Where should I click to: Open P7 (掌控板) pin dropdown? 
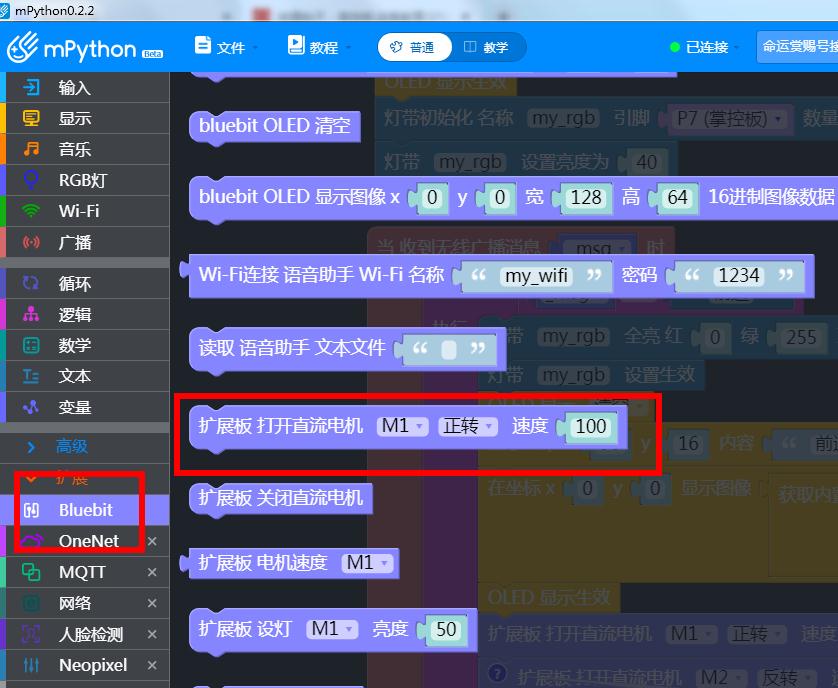point(728,118)
